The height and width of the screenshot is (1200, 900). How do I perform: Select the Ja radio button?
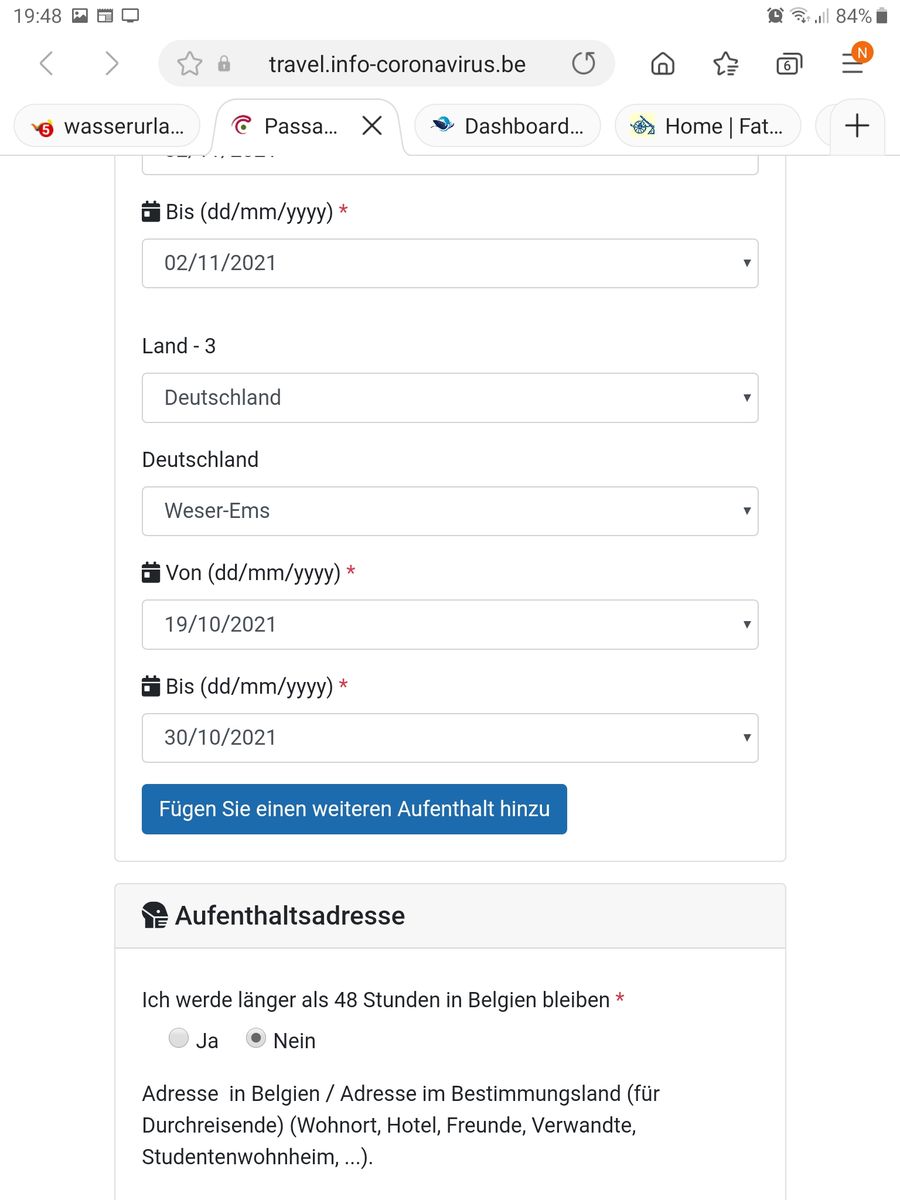(179, 1039)
